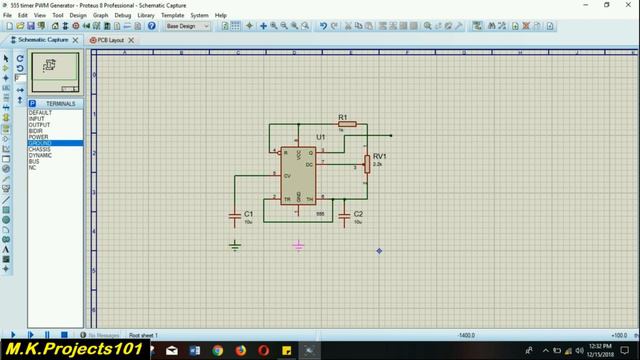Click the Zoom In magnifier icon
This screenshot has height=360, width=640.
(274, 26)
